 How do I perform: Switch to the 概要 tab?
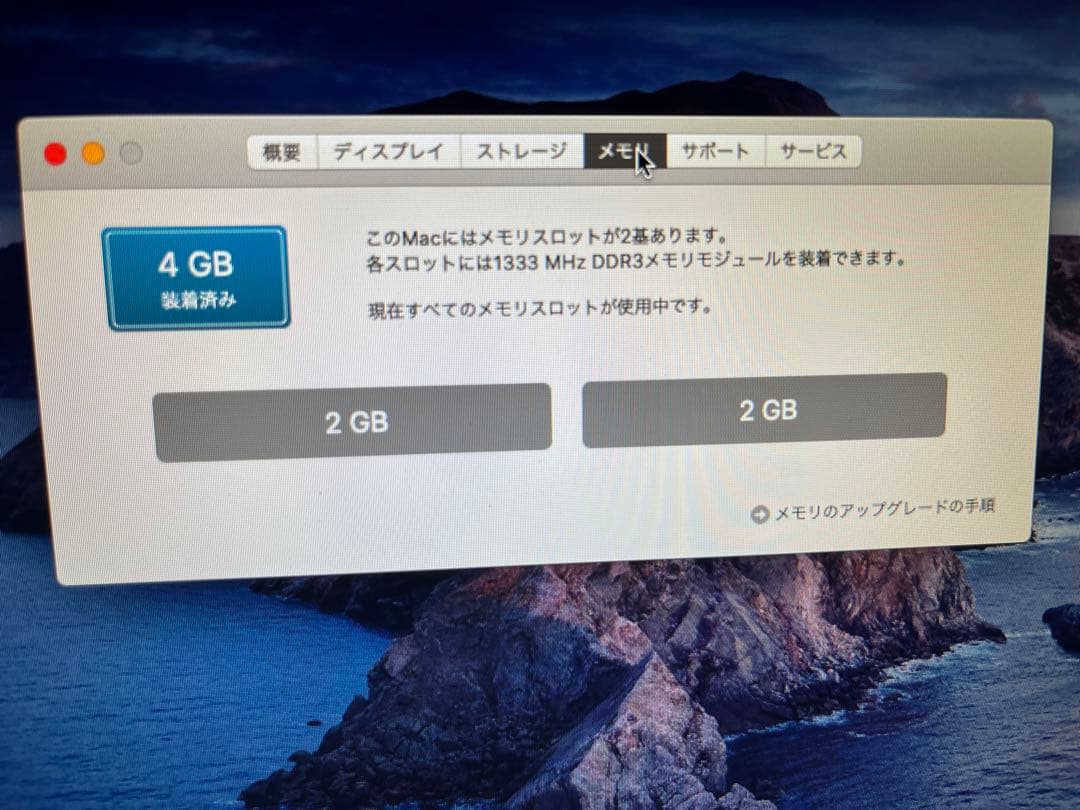point(282,152)
